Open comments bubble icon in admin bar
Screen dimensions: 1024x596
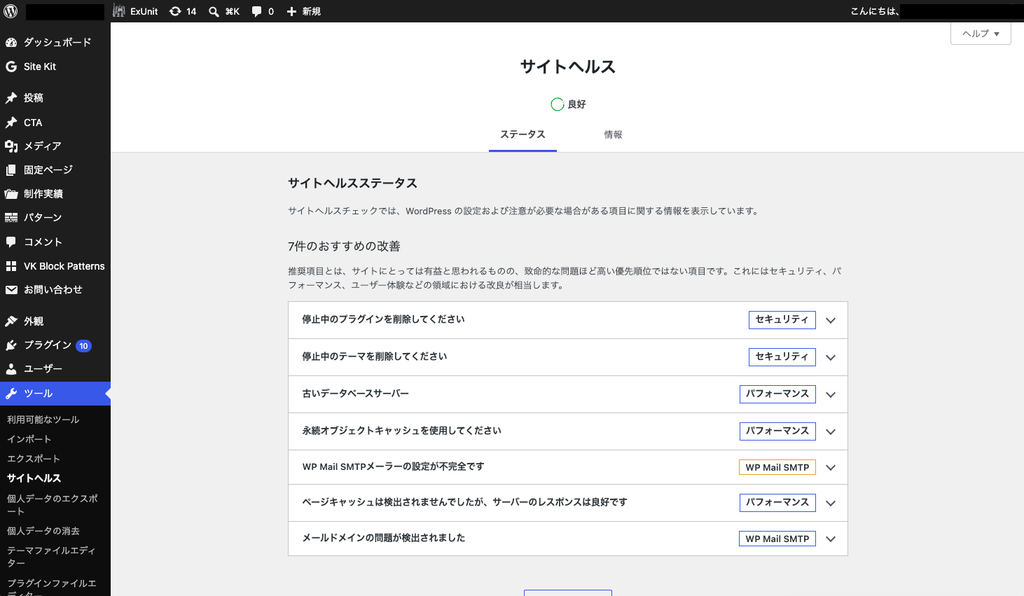click(x=257, y=12)
